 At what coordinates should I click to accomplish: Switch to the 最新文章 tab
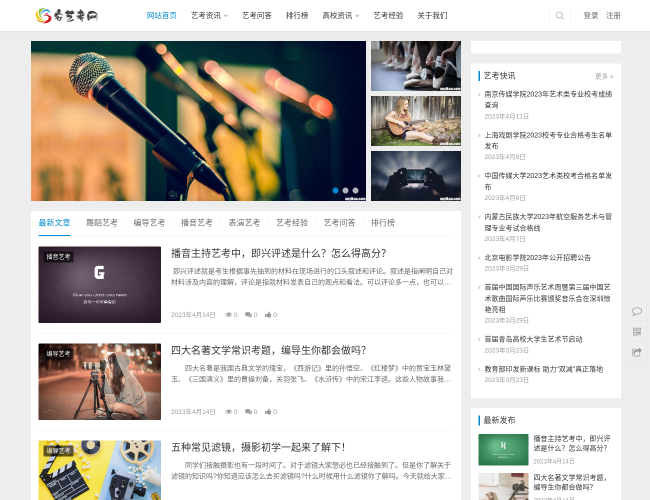[54, 223]
